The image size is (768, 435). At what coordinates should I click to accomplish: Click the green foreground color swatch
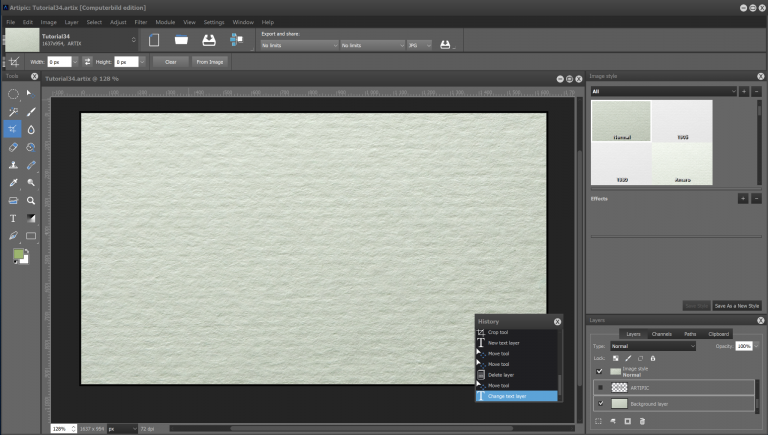pyautogui.click(x=18, y=254)
